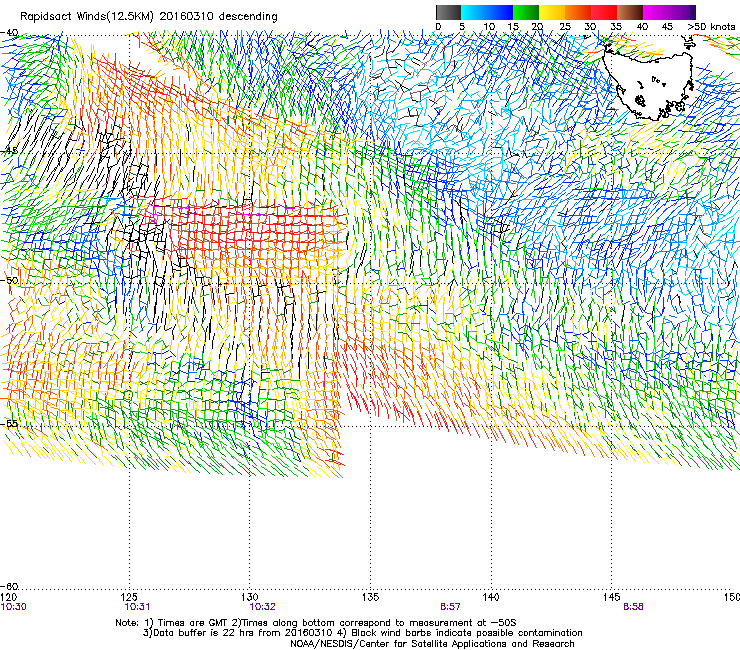Click the purple '10:32' time stamp
This screenshot has width=740, height=650.
pos(262,607)
